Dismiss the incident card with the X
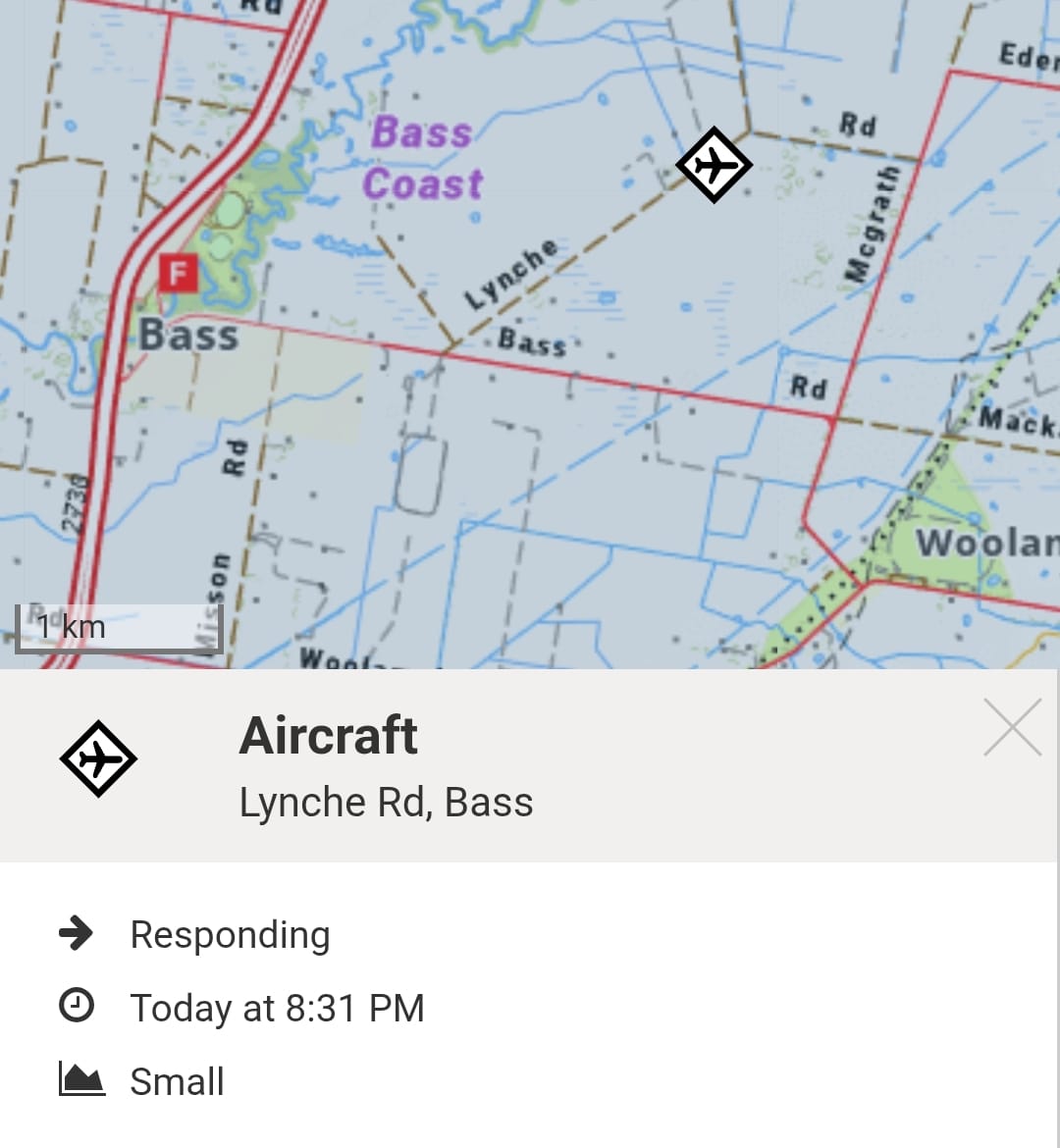Image resolution: width=1060 pixels, height=1148 pixels. (1012, 728)
